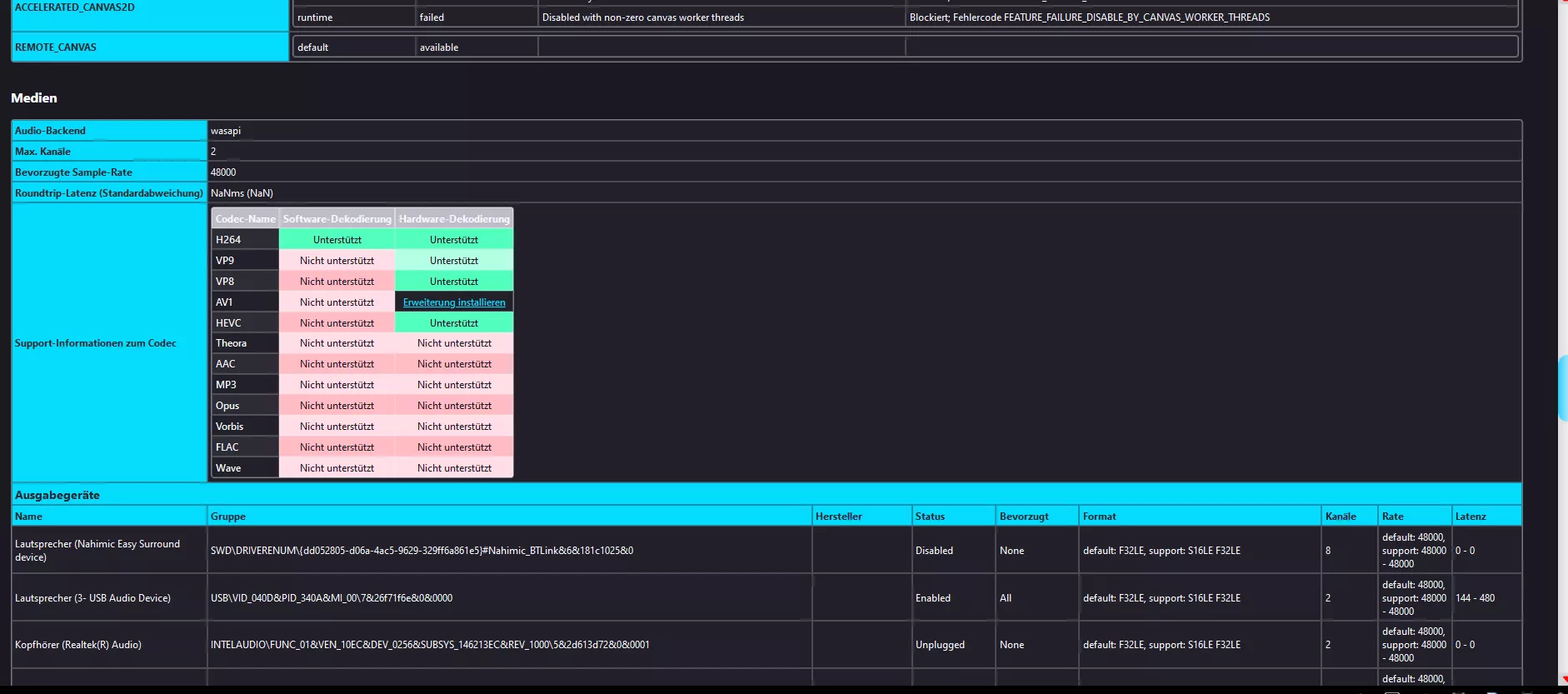Click the 'Codec-Name' column header

(245, 219)
